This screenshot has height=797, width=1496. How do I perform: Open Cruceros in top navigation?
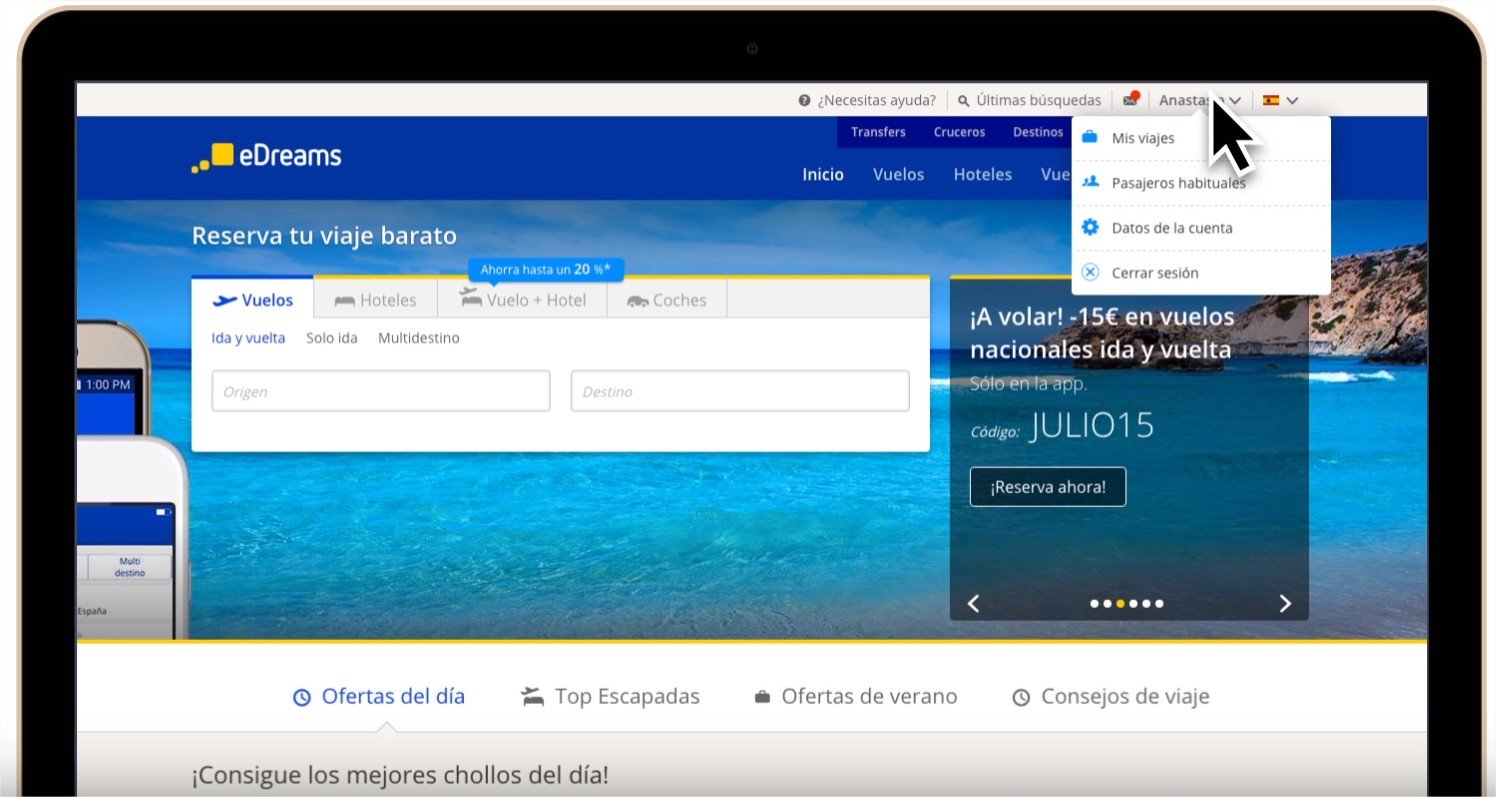pos(959,132)
